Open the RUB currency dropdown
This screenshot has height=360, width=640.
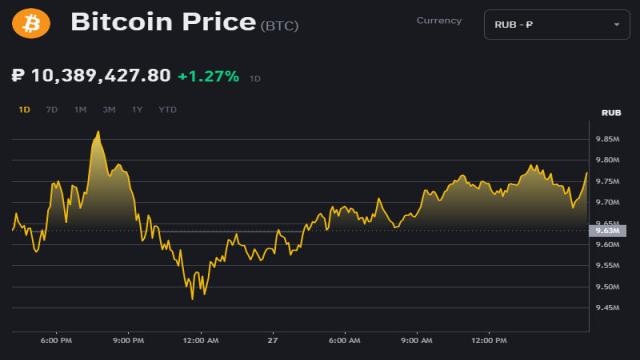click(557, 24)
